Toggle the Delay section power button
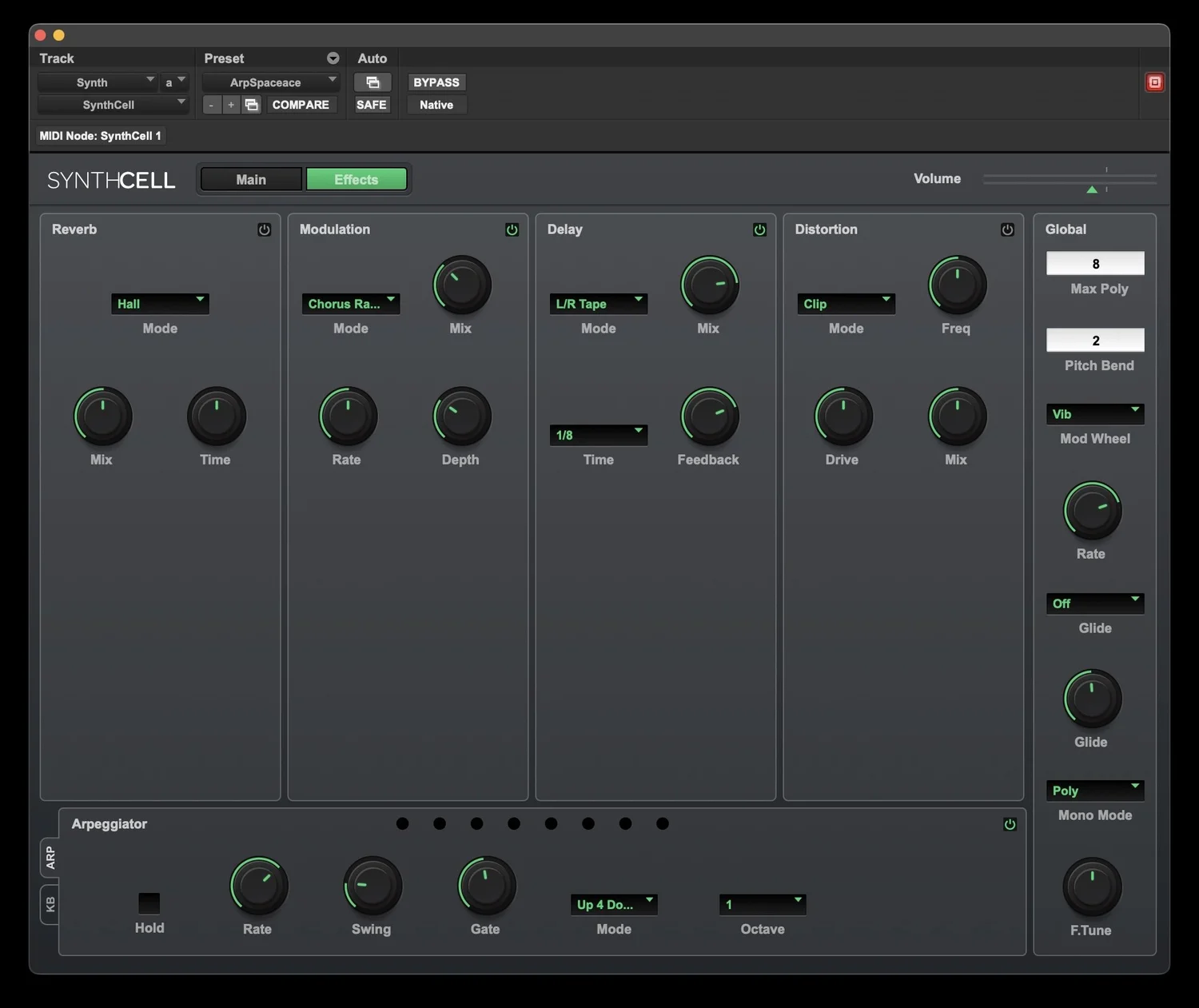Screen dimensions: 1199x1008 click(x=759, y=229)
